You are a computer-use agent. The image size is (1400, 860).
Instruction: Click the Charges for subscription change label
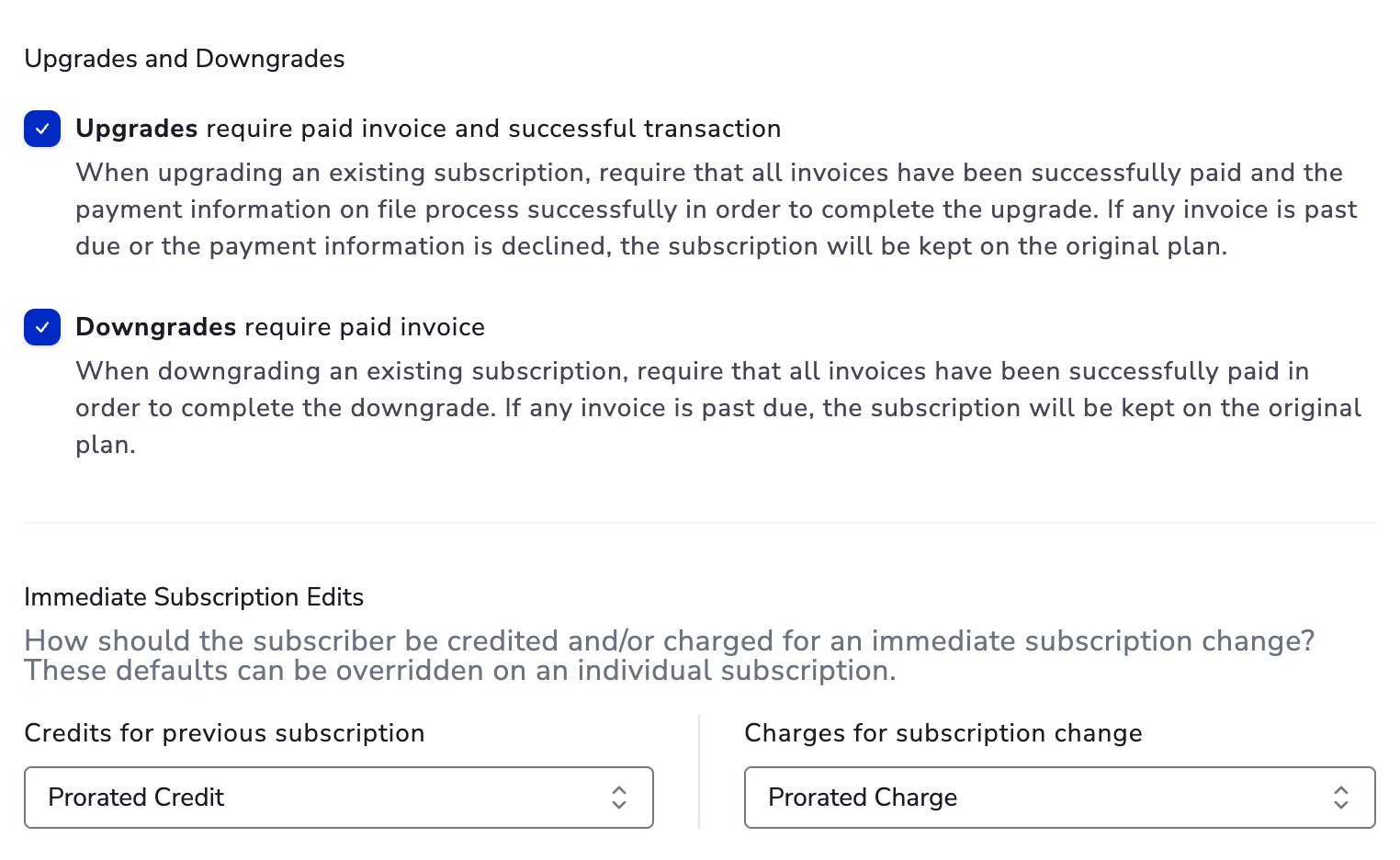coord(943,733)
